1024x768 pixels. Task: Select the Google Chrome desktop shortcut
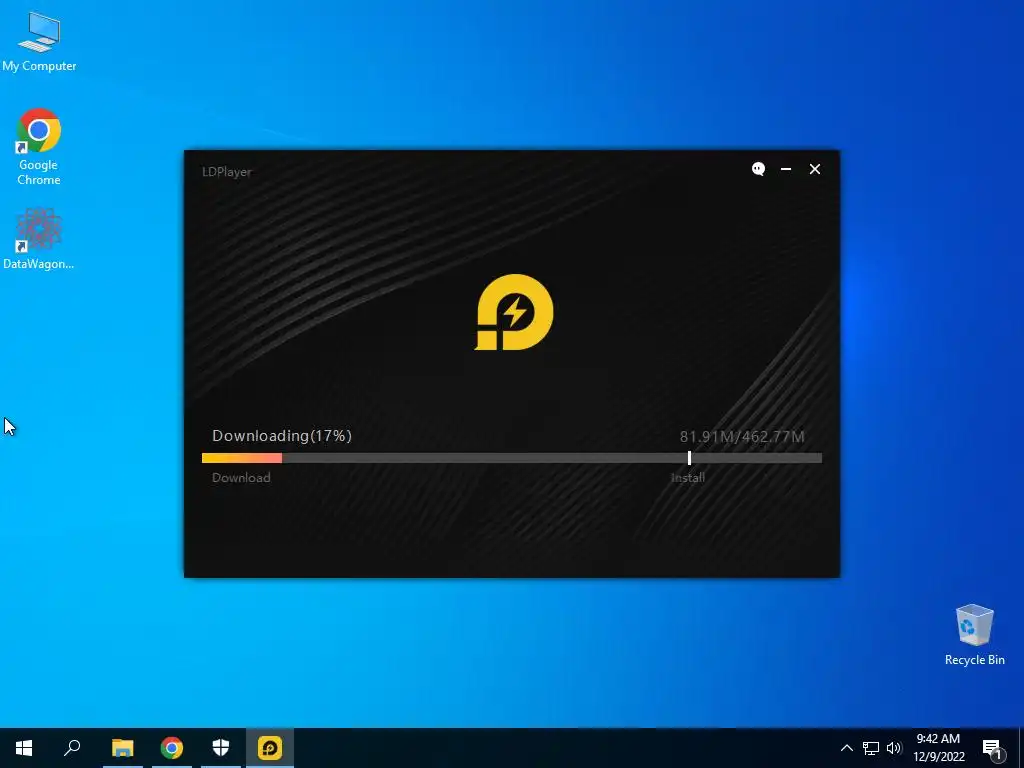[39, 147]
